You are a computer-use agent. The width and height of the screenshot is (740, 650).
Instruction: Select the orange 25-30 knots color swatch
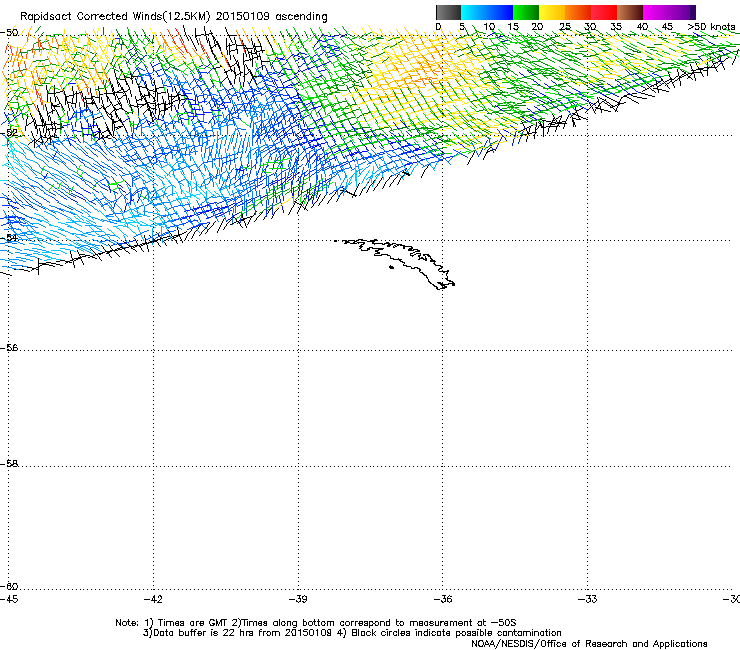(578, 12)
